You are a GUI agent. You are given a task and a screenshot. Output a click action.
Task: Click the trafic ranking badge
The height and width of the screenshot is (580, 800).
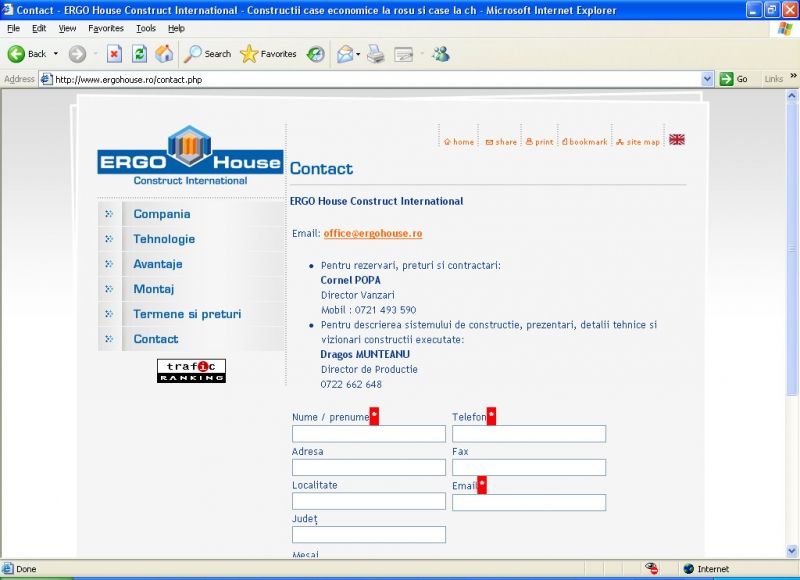click(191, 371)
